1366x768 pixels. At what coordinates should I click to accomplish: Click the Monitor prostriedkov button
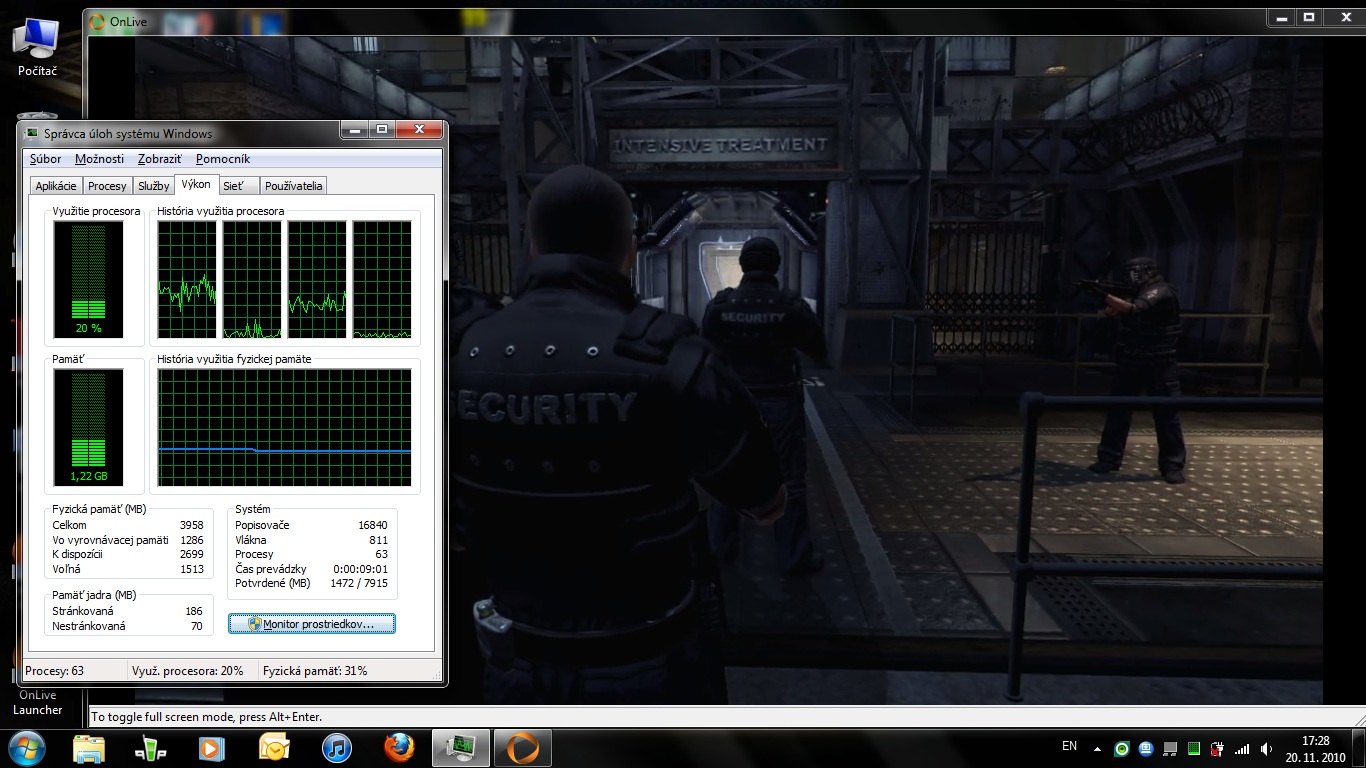tap(312, 624)
